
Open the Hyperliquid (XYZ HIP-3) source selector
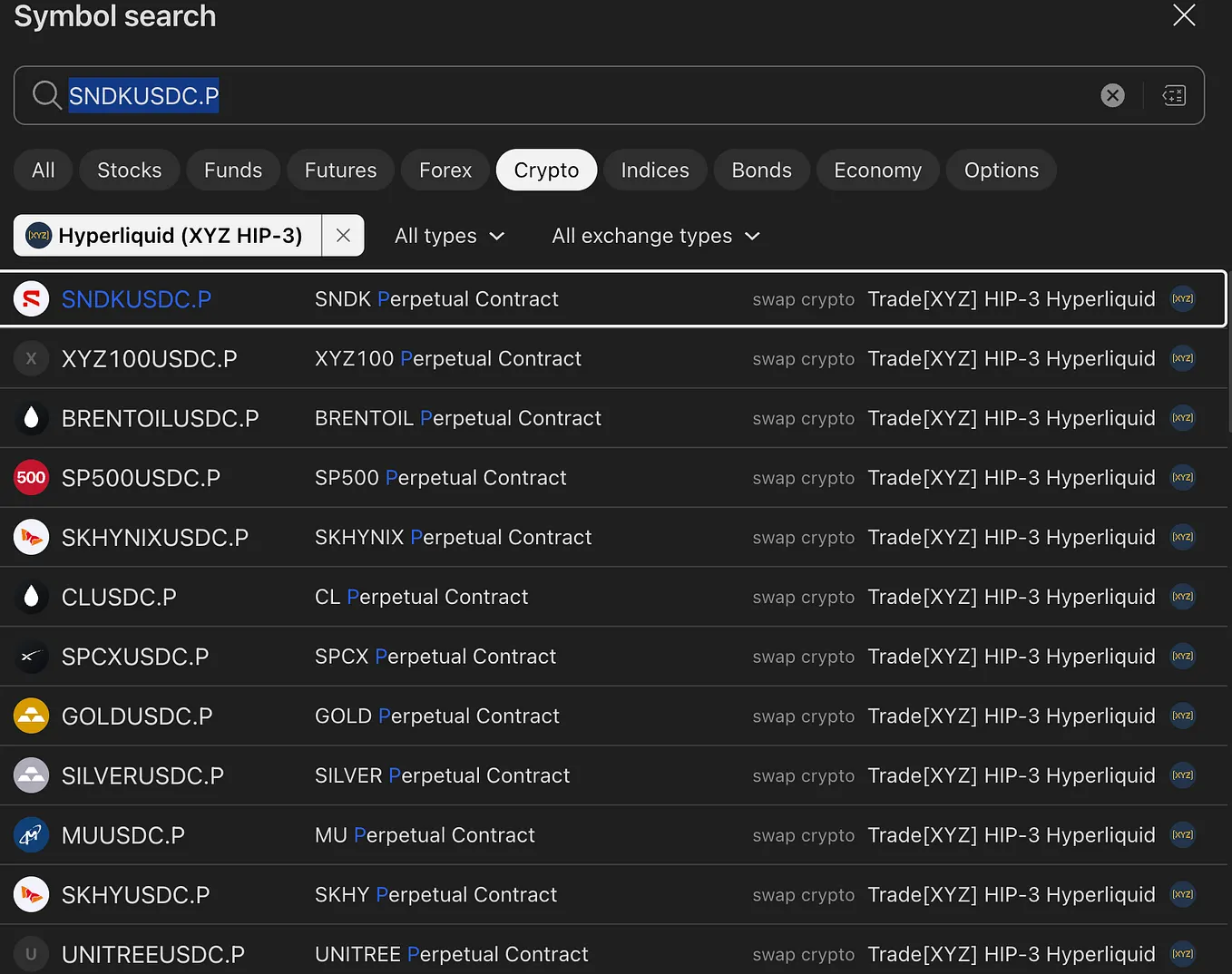coord(168,236)
